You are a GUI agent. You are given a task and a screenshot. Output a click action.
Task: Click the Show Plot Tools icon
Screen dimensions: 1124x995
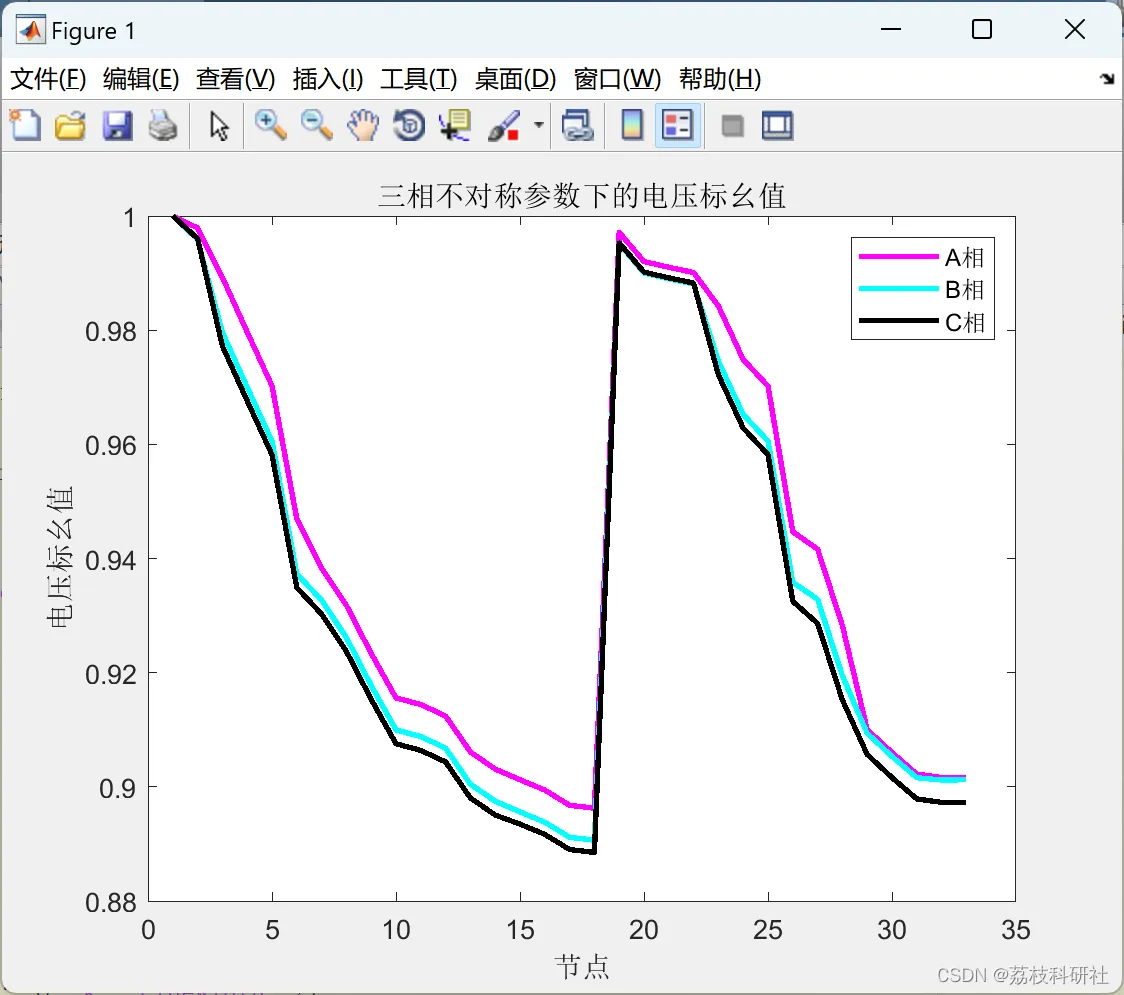coord(777,125)
